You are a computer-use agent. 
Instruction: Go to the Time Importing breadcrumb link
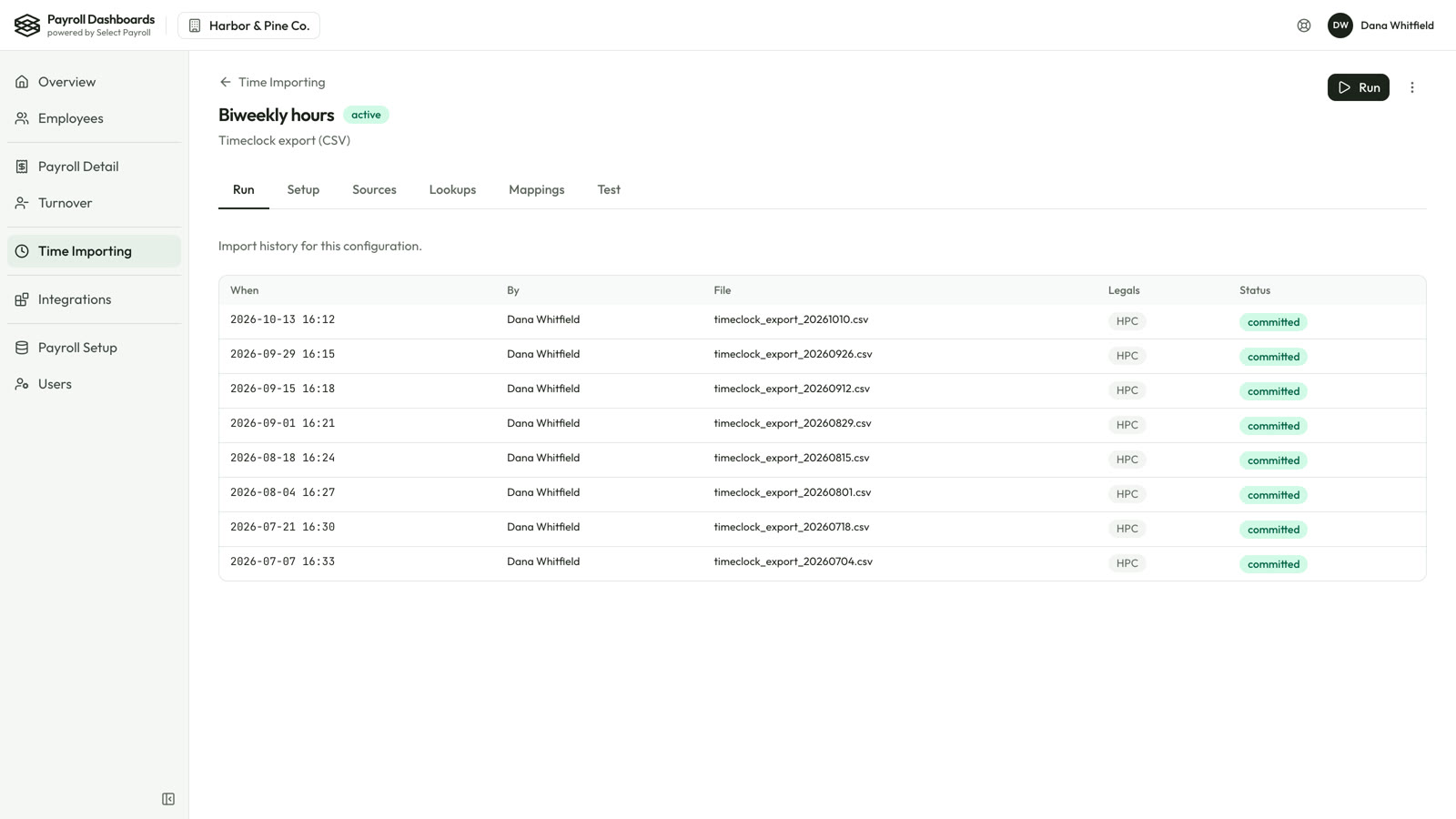pyautogui.click(x=281, y=82)
